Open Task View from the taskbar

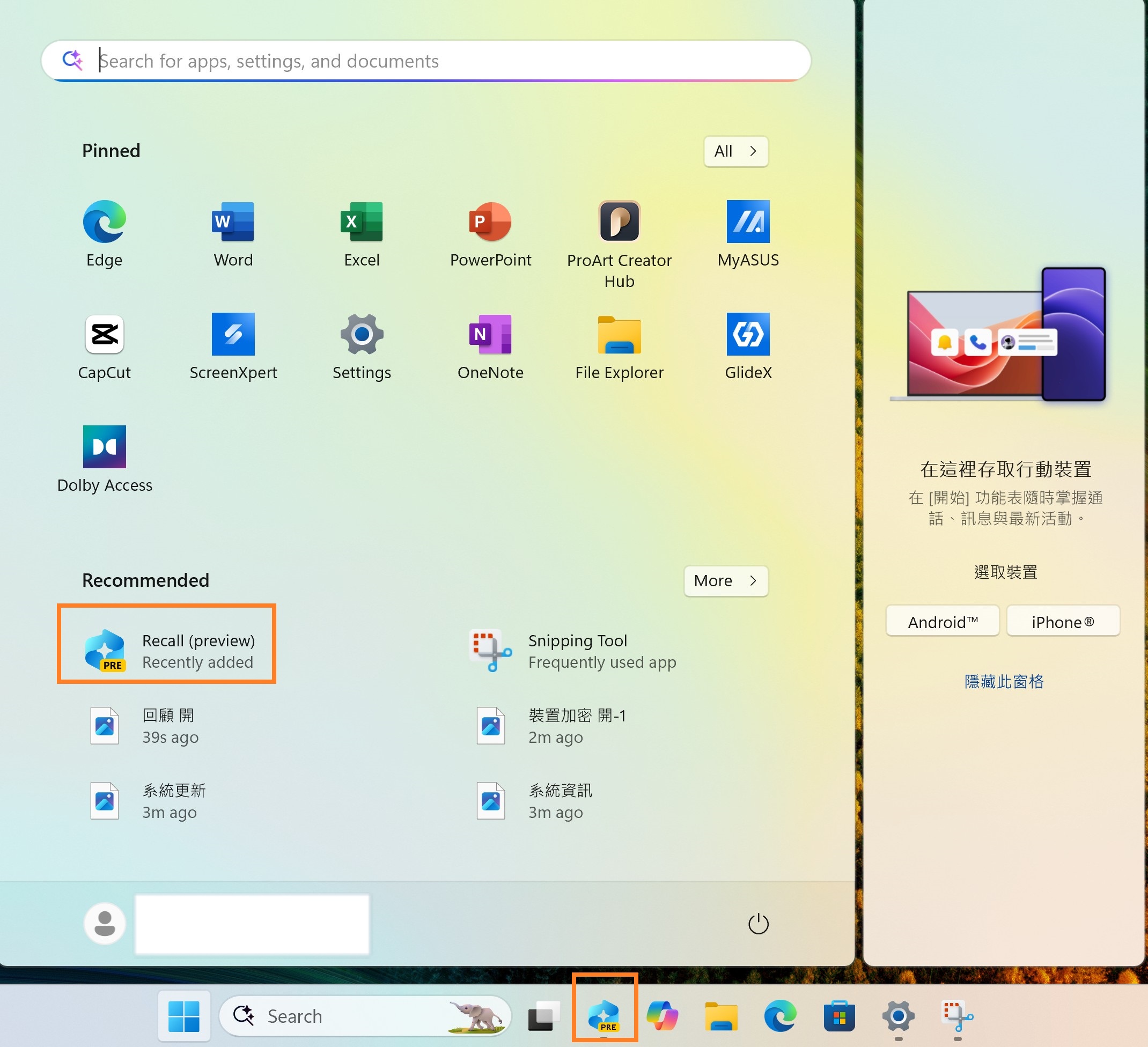click(544, 1016)
